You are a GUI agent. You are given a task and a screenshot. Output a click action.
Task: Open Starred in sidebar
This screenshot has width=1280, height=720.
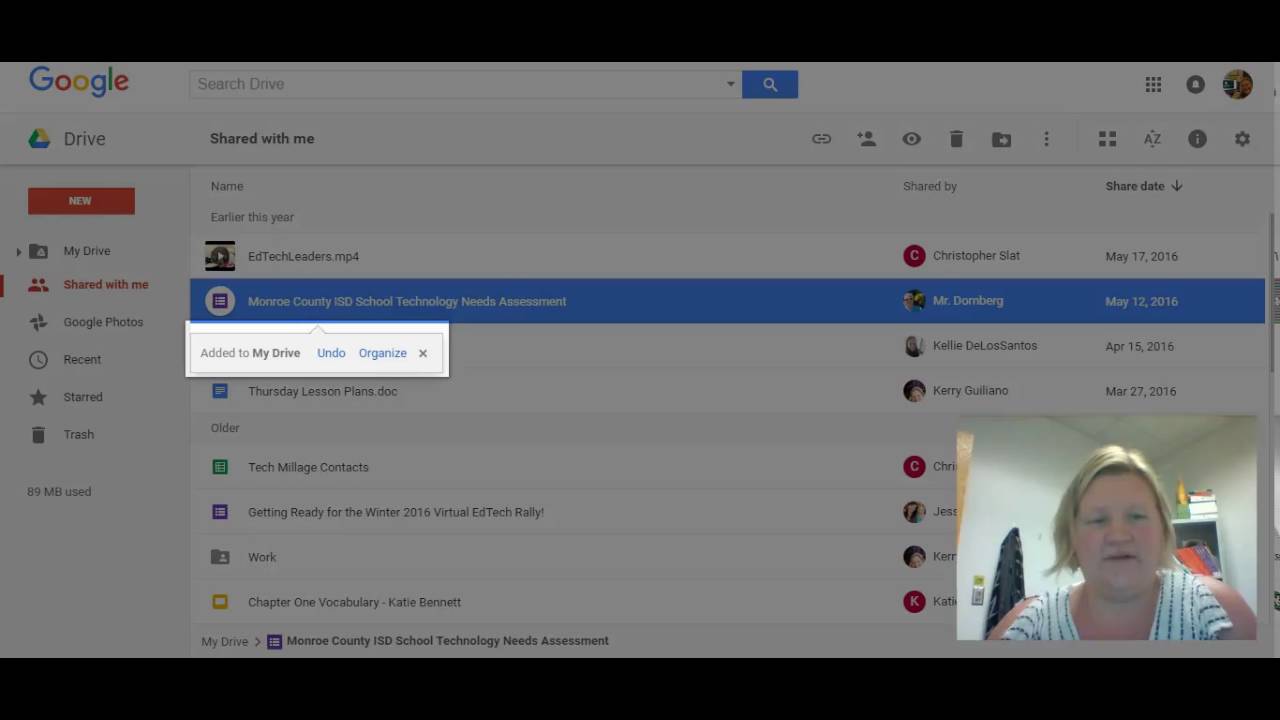point(83,397)
